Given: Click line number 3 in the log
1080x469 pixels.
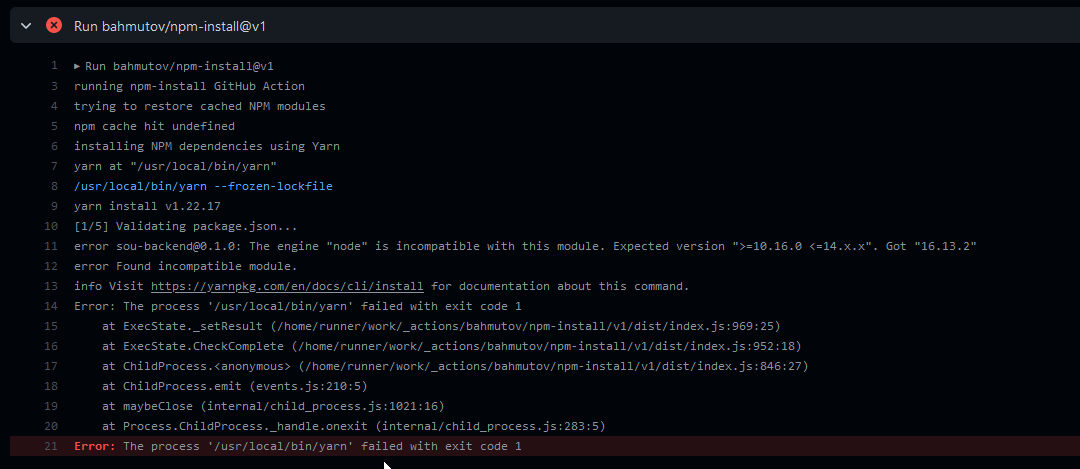Looking at the screenshot, I should [54, 86].
